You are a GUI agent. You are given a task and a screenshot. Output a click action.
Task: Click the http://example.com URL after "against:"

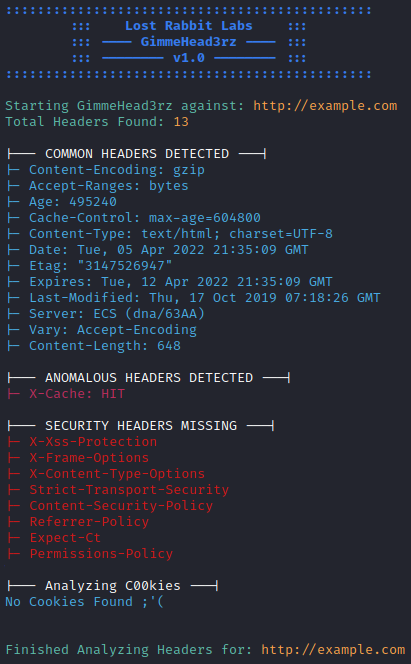(x=325, y=106)
